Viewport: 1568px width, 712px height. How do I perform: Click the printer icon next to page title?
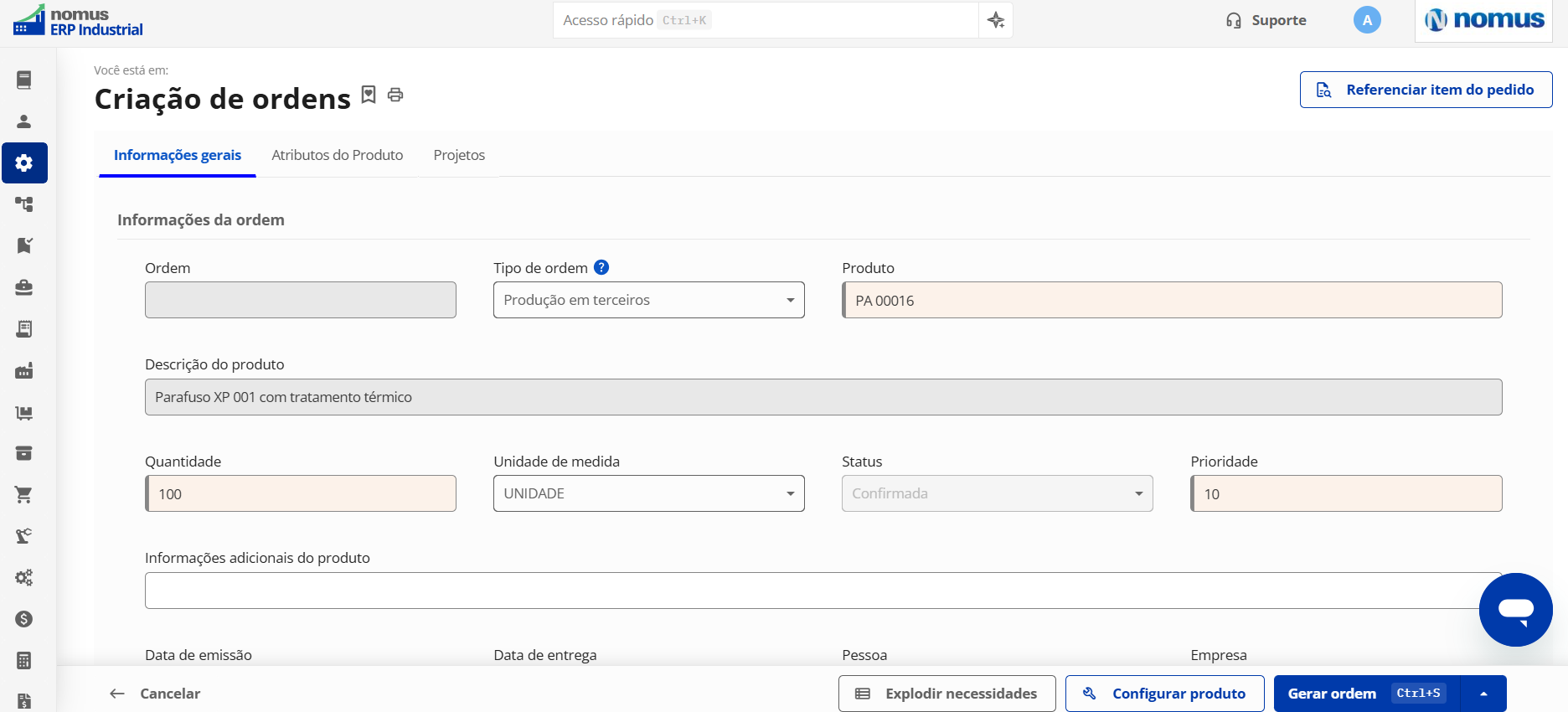tap(395, 95)
